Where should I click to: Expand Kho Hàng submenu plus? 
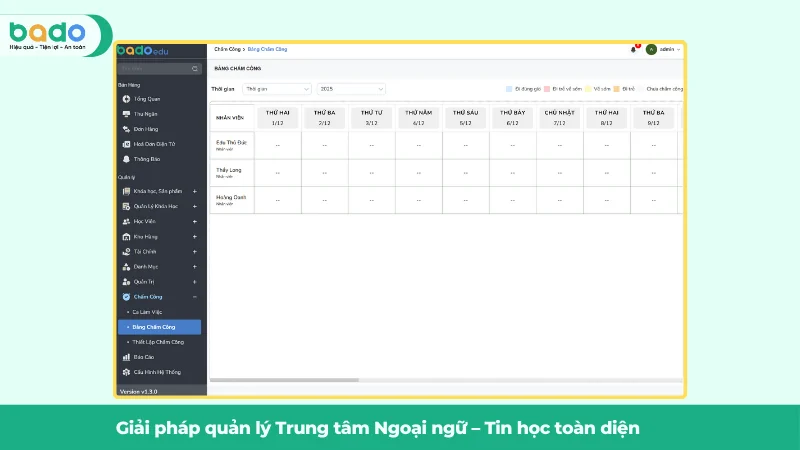coord(194,237)
